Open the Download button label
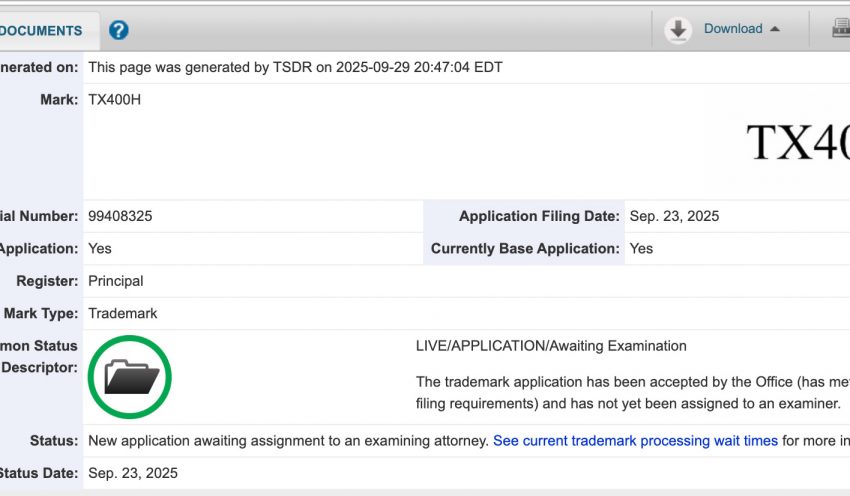This screenshot has height=496, width=850. 732,29
